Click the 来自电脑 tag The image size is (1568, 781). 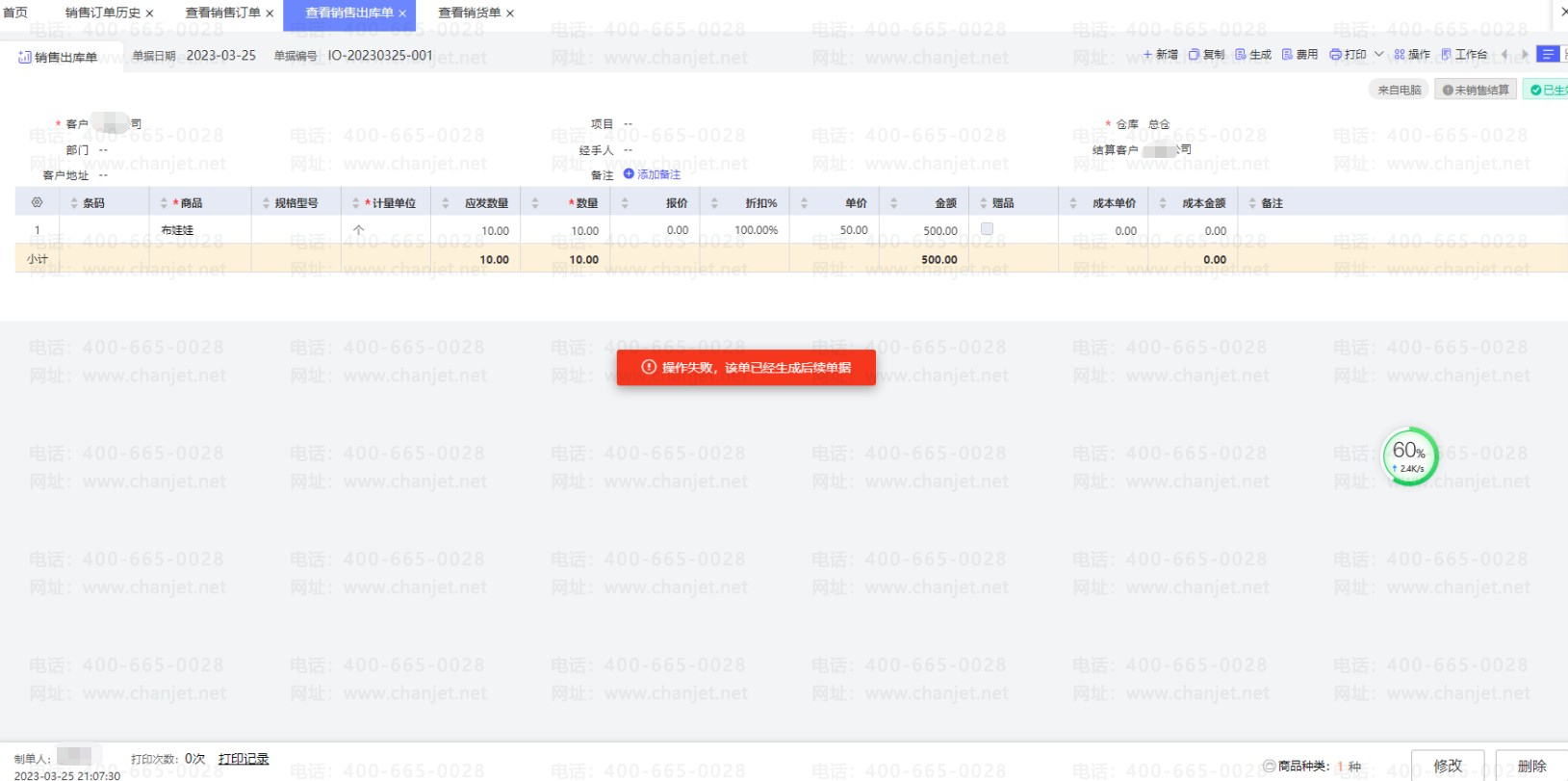(x=1400, y=90)
